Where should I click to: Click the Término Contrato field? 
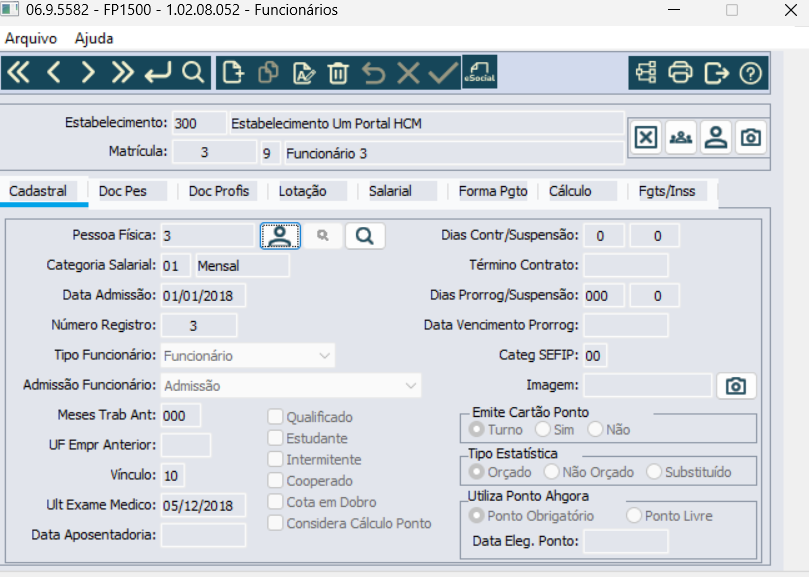point(626,265)
